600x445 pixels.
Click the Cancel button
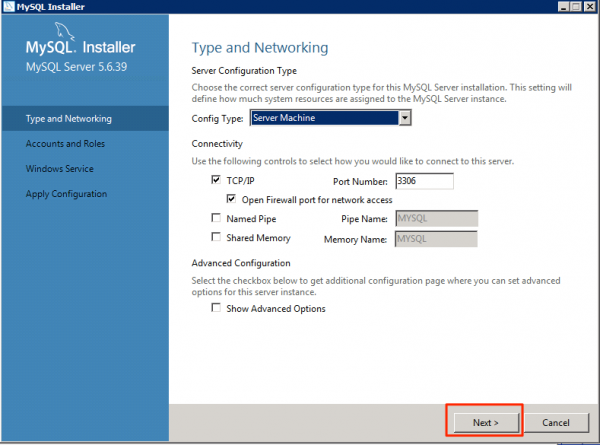(556, 422)
